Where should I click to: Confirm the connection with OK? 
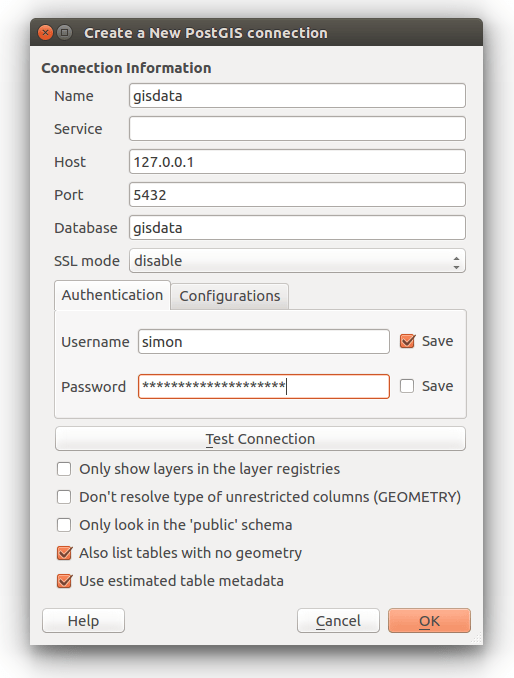(429, 621)
